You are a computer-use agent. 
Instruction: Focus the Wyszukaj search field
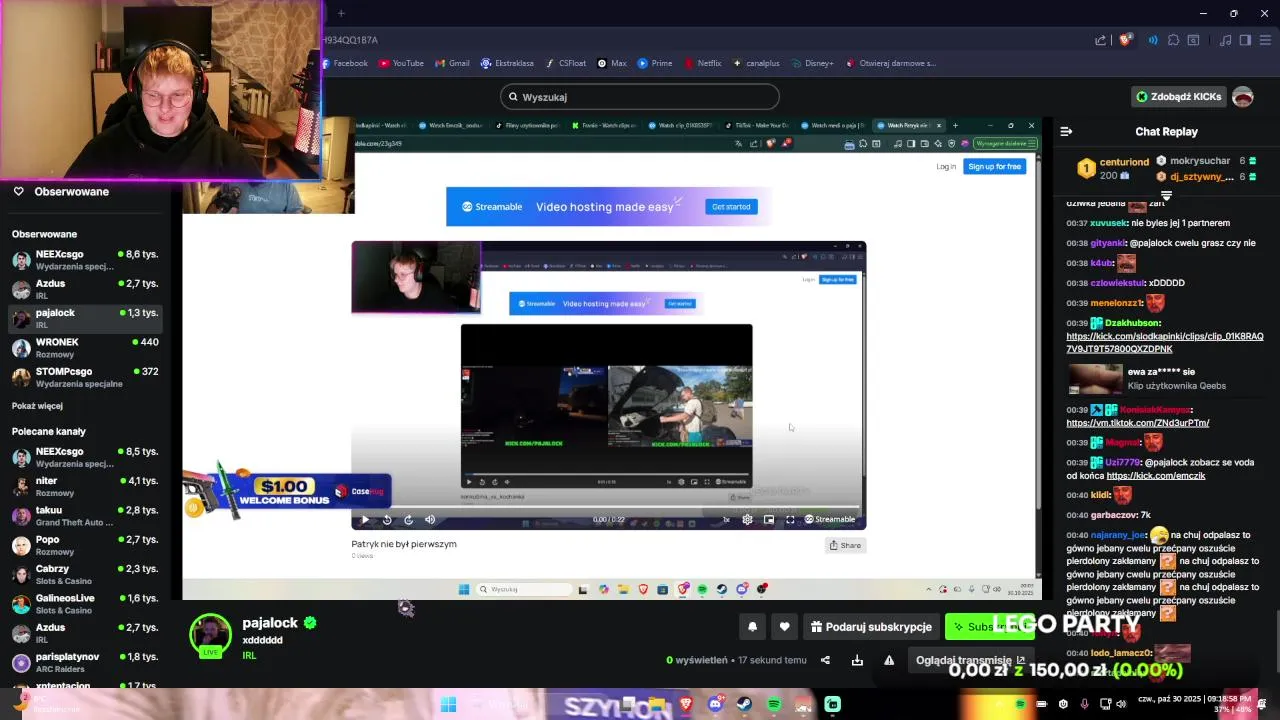coord(640,97)
